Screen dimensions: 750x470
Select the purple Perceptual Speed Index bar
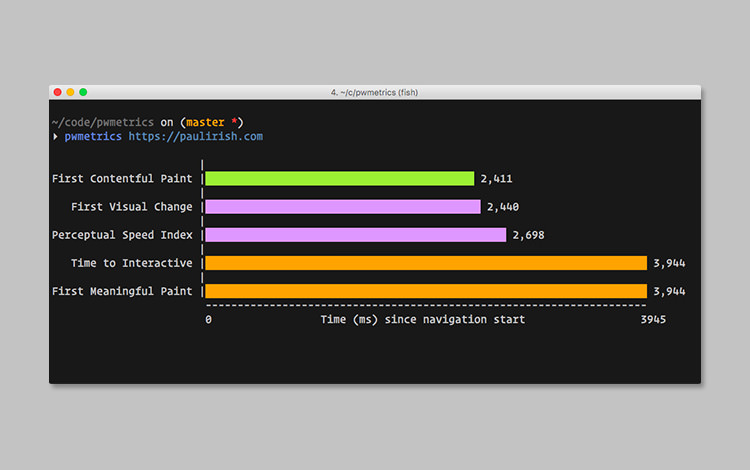(x=355, y=235)
